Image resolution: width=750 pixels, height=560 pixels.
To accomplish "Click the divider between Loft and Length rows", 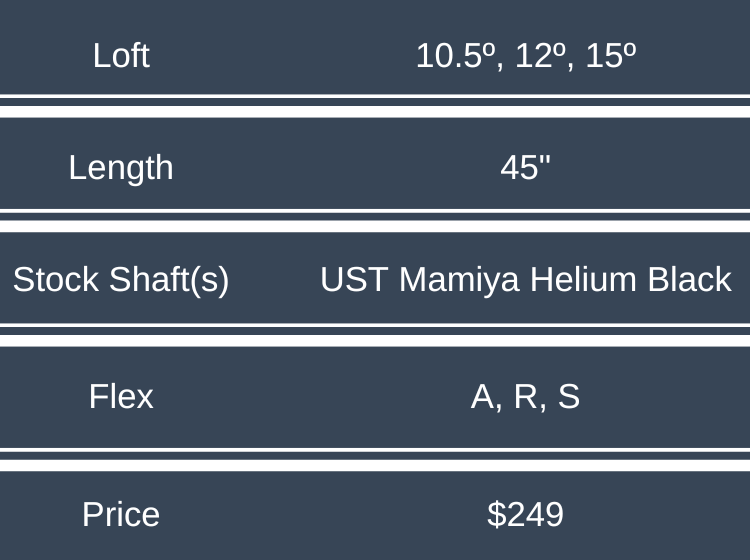I will click(x=375, y=106).
